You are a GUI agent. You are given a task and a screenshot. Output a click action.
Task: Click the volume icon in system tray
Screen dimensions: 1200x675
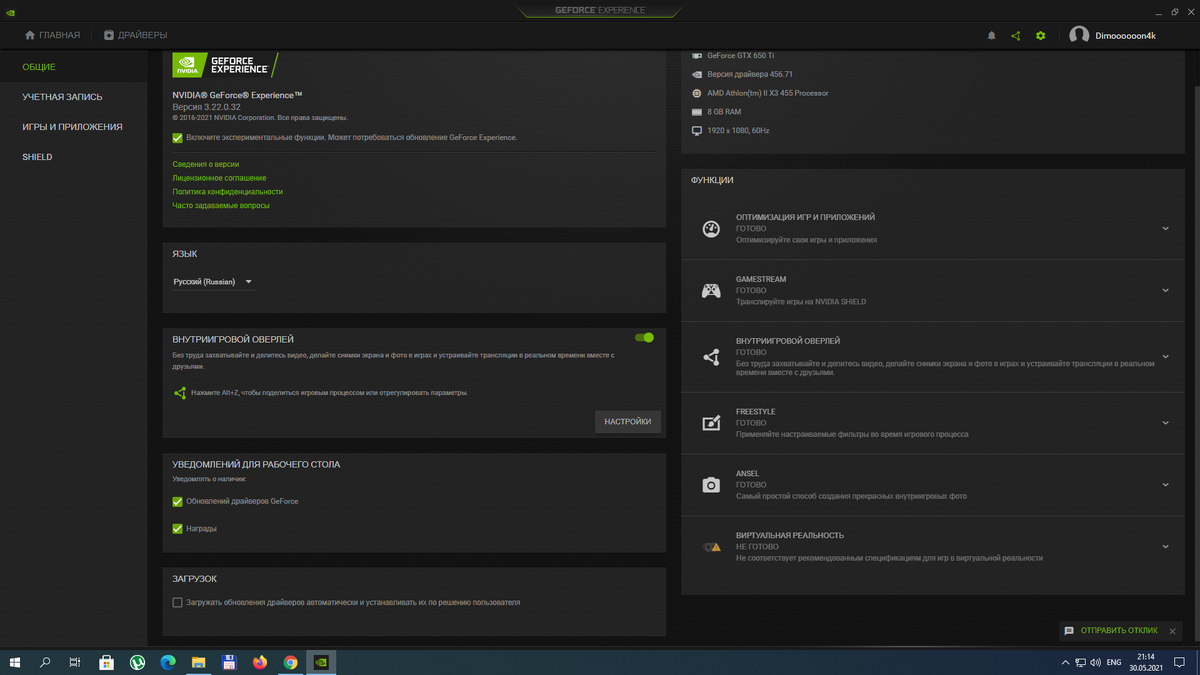pyautogui.click(x=1097, y=662)
